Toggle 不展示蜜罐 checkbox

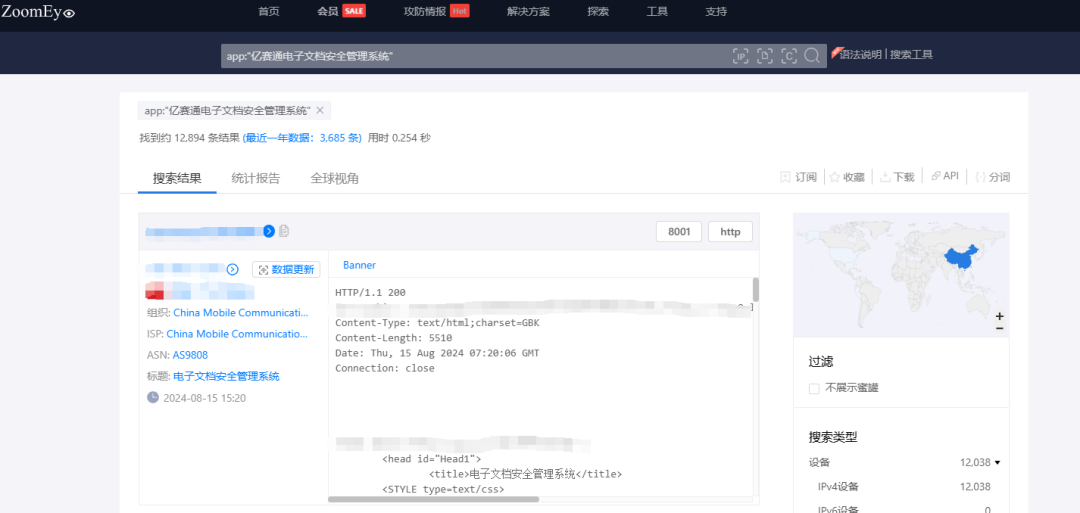click(x=814, y=388)
